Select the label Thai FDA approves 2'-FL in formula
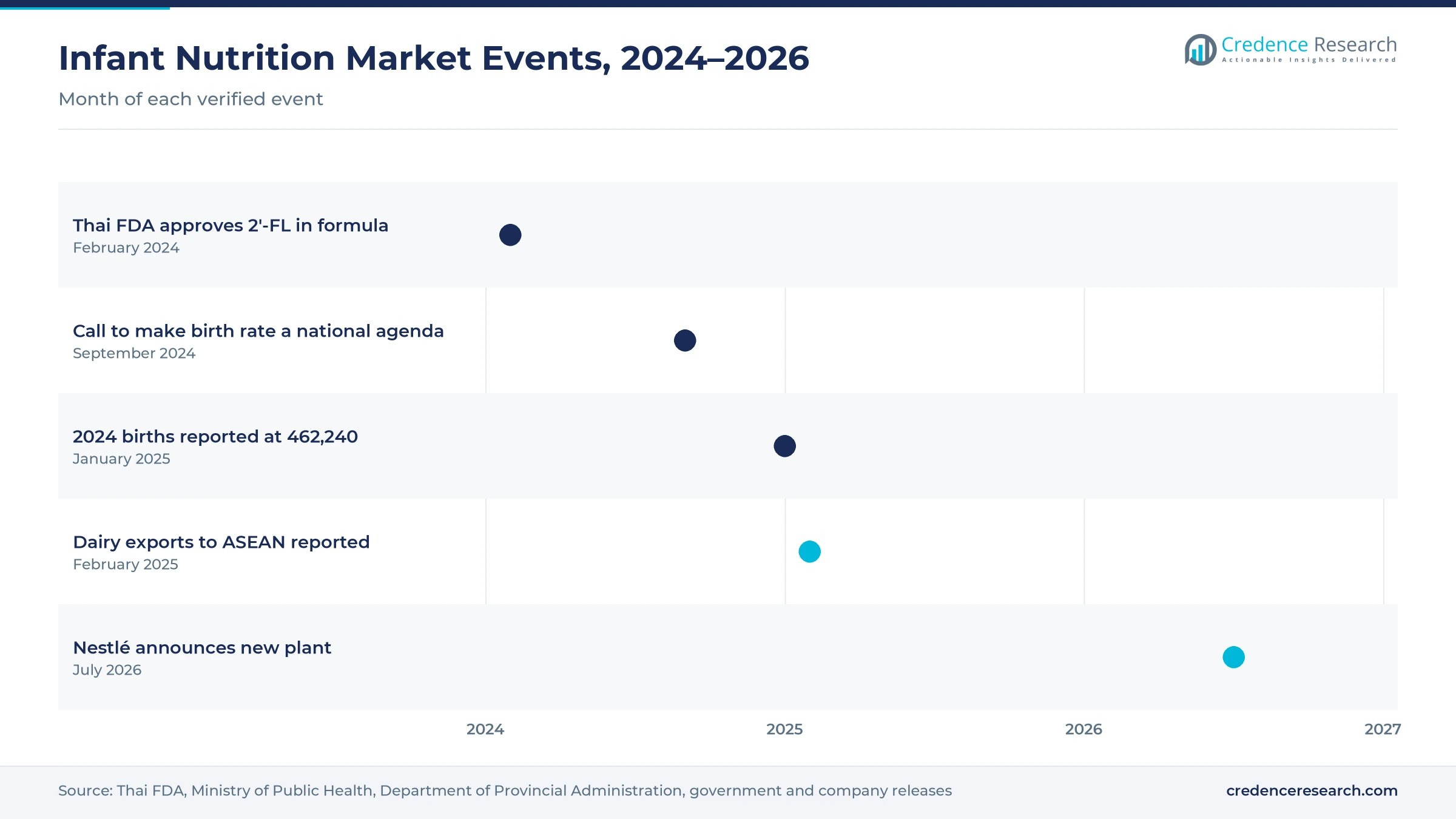Screen dimensions: 1456x819 tap(231, 226)
